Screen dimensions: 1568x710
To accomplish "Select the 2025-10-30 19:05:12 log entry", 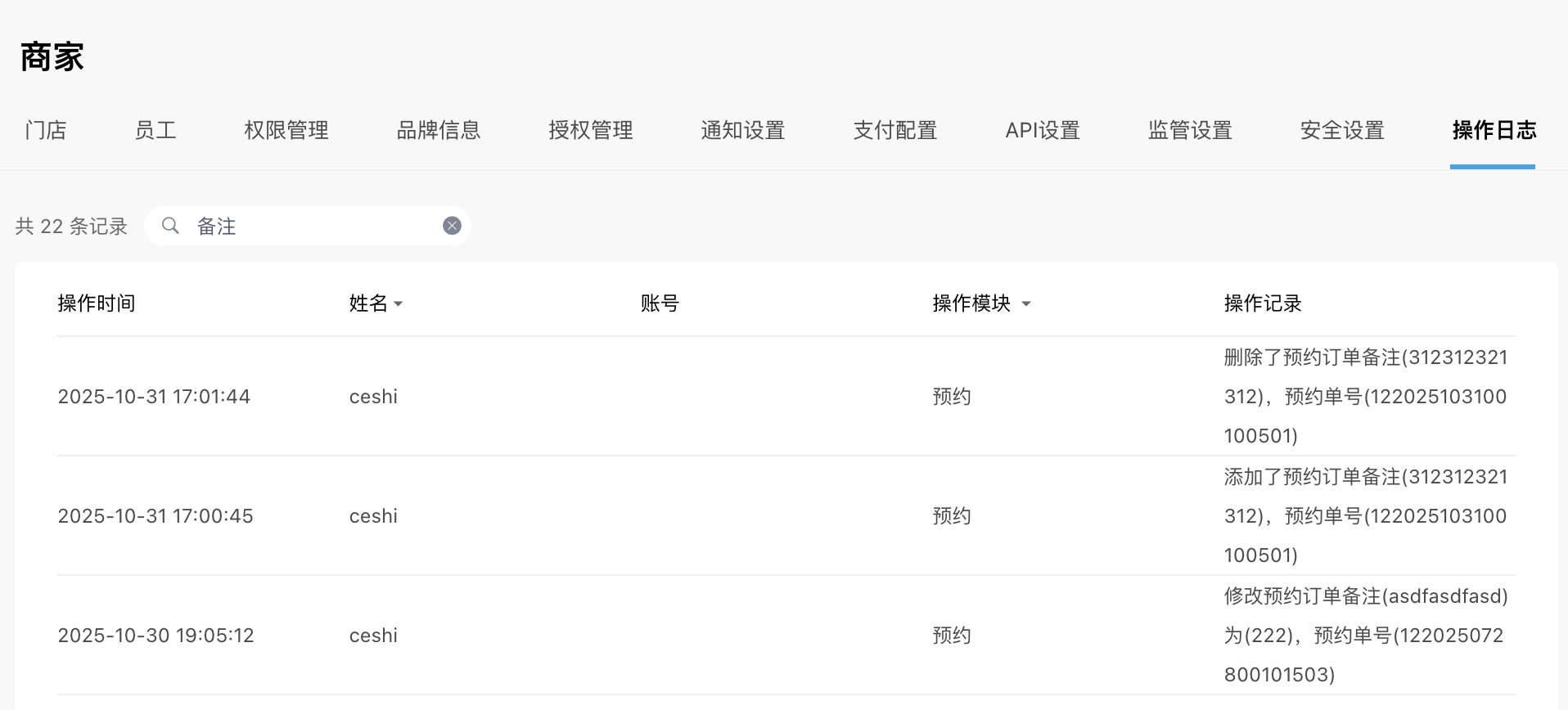I will pos(155,636).
